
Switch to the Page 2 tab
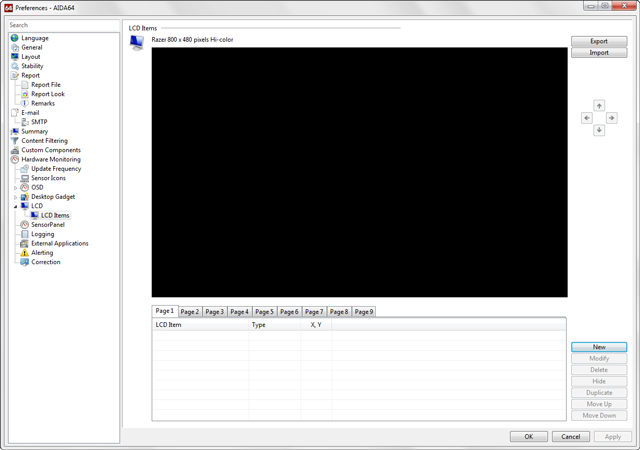(190, 312)
